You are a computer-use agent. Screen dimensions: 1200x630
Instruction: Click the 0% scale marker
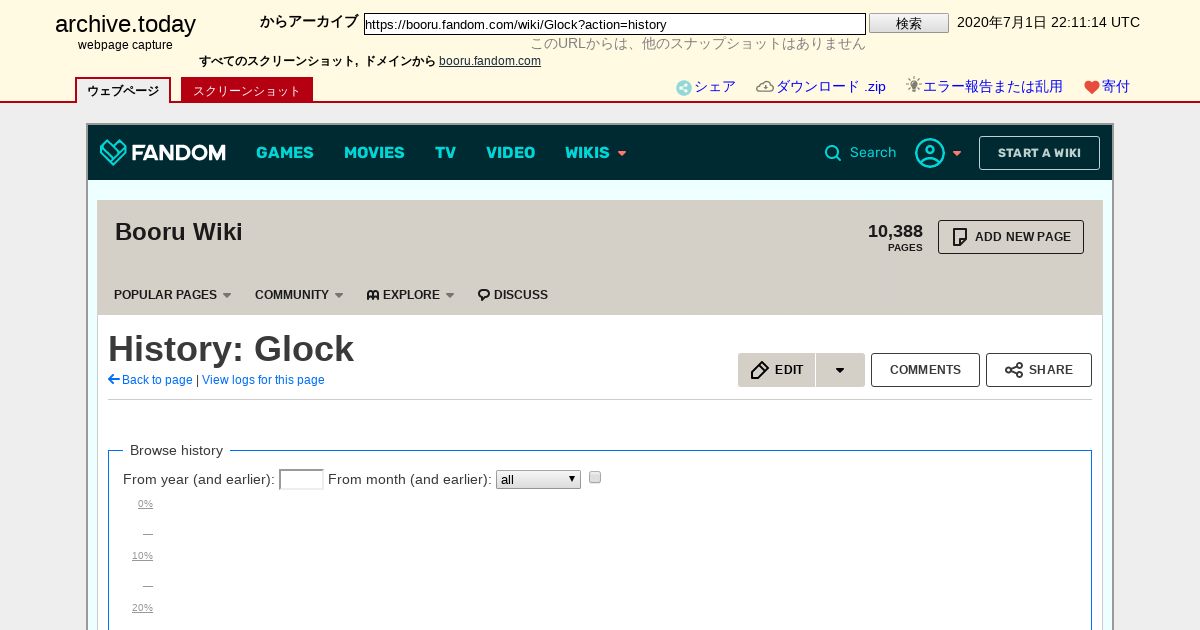coord(145,504)
